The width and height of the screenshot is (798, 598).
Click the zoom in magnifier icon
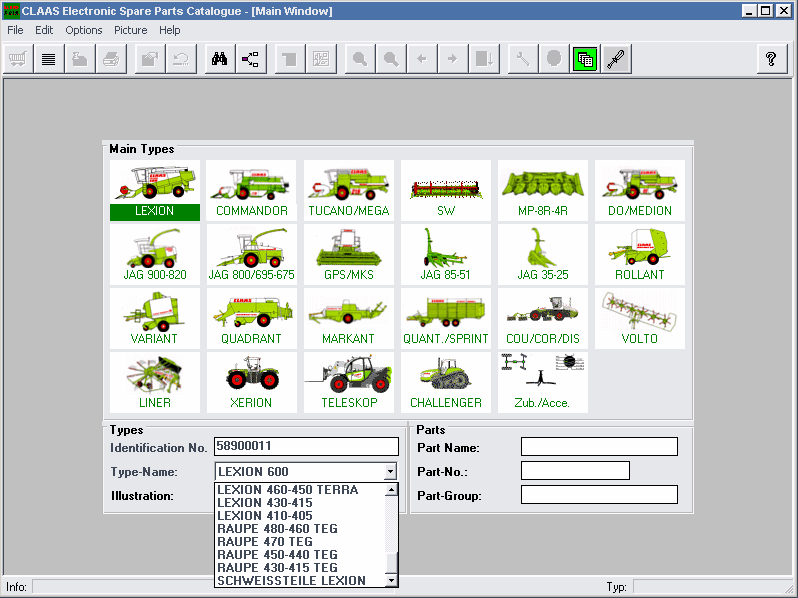(360, 59)
